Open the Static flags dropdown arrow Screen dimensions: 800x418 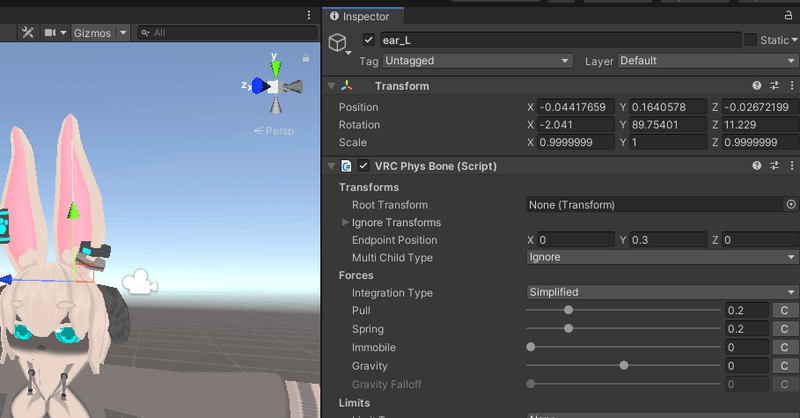(794, 40)
